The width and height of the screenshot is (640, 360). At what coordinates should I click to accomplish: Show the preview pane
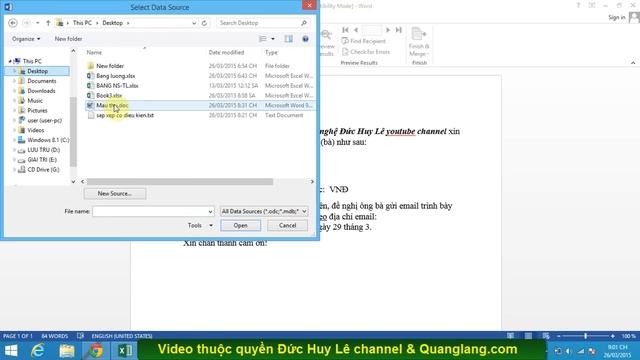[x=289, y=39]
